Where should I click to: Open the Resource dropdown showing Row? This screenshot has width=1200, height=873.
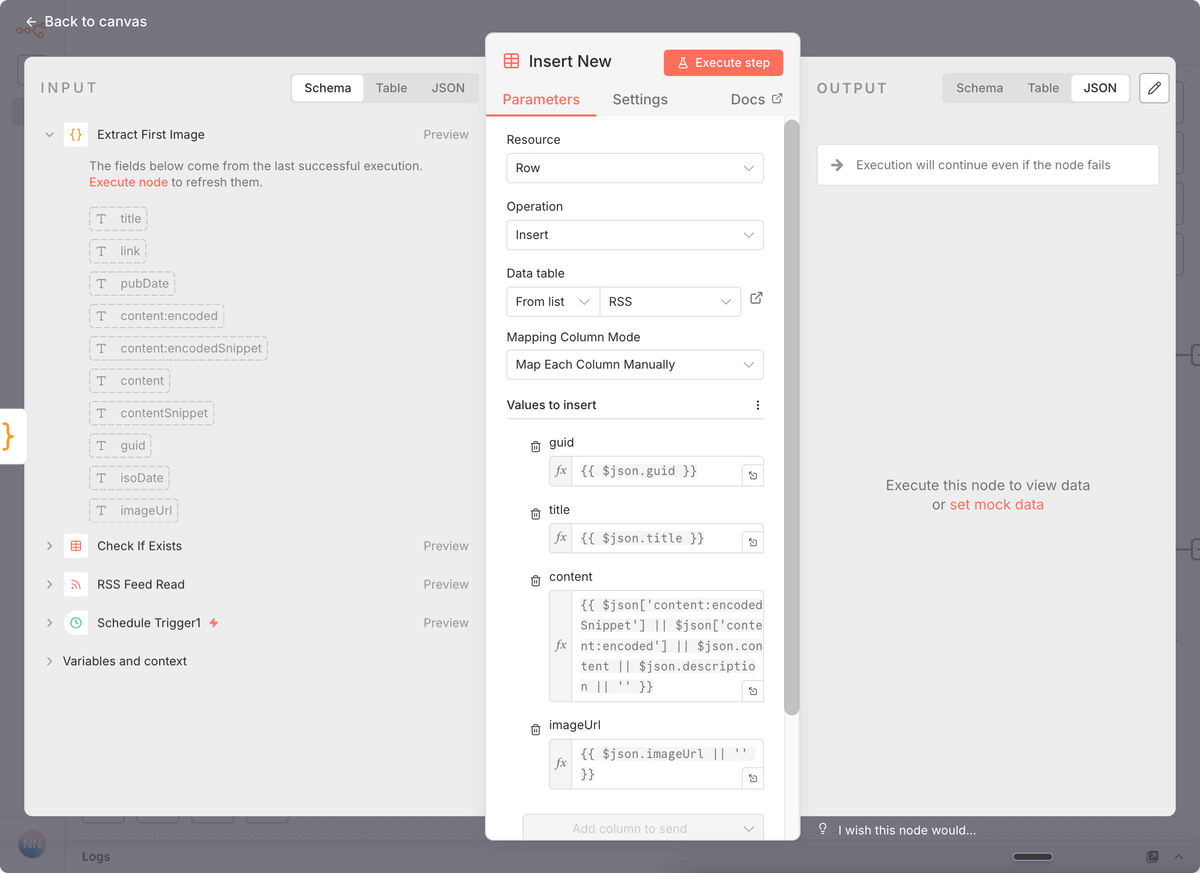coord(634,168)
